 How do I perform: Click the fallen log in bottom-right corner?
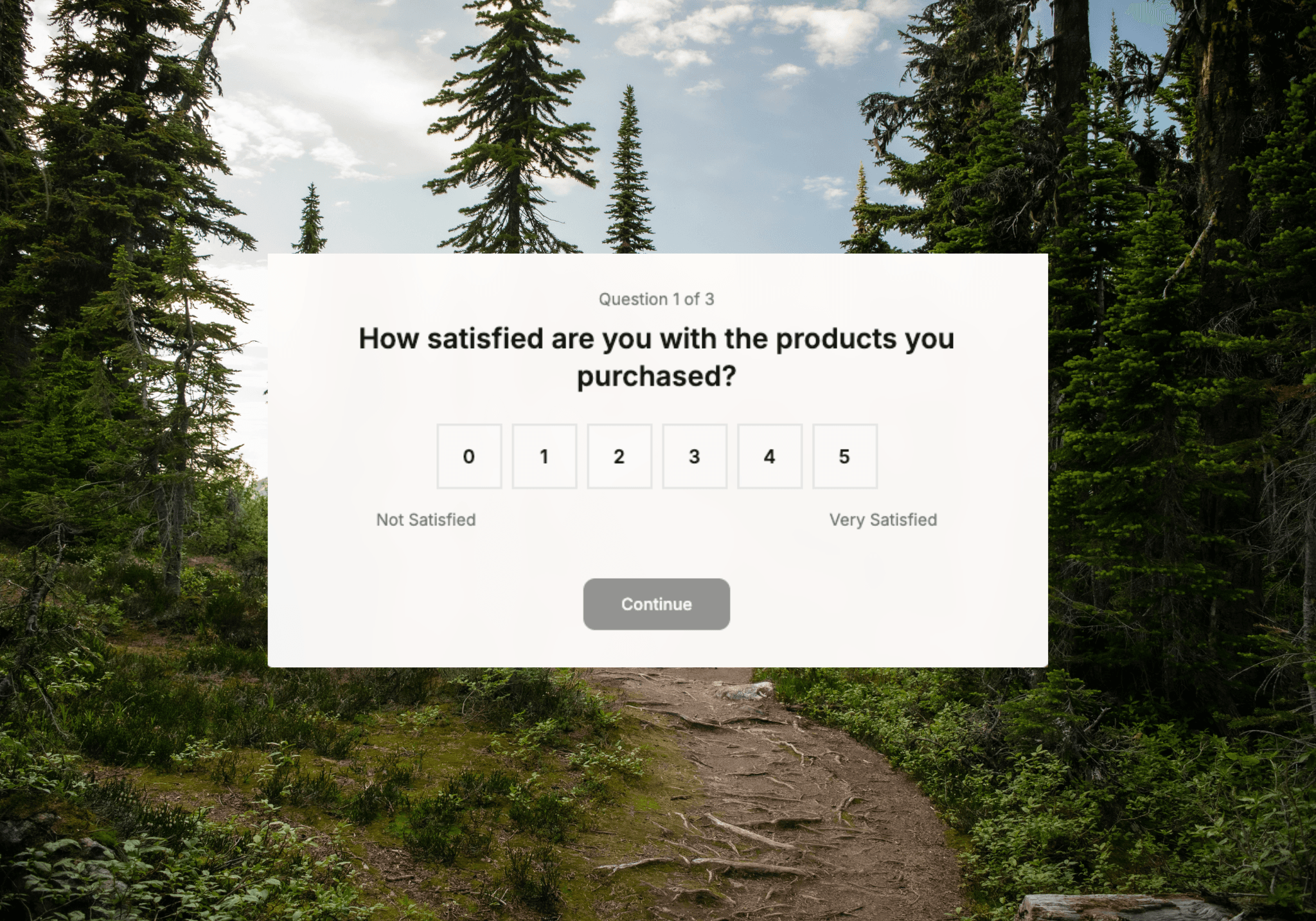coord(1125,907)
